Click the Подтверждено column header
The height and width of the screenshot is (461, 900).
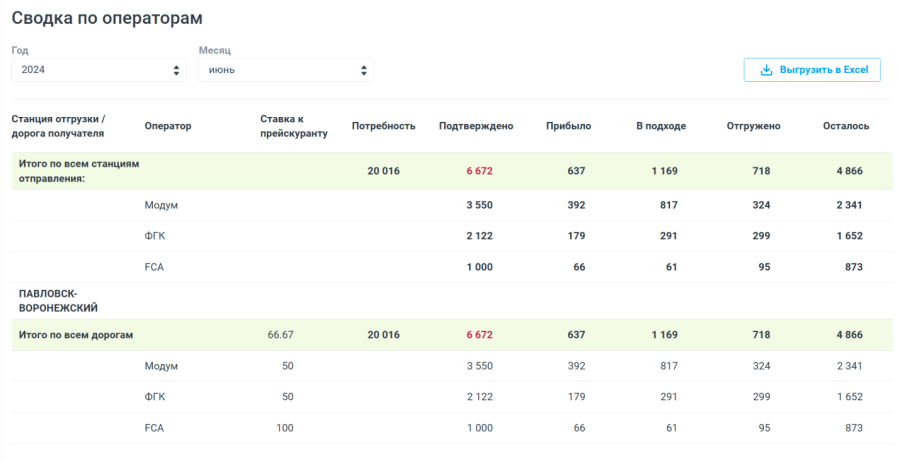[476, 126]
